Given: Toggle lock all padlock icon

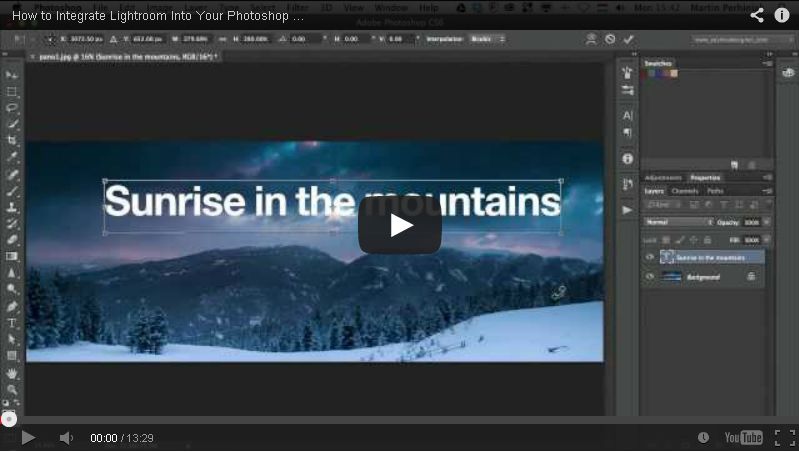Looking at the screenshot, I should 707,240.
